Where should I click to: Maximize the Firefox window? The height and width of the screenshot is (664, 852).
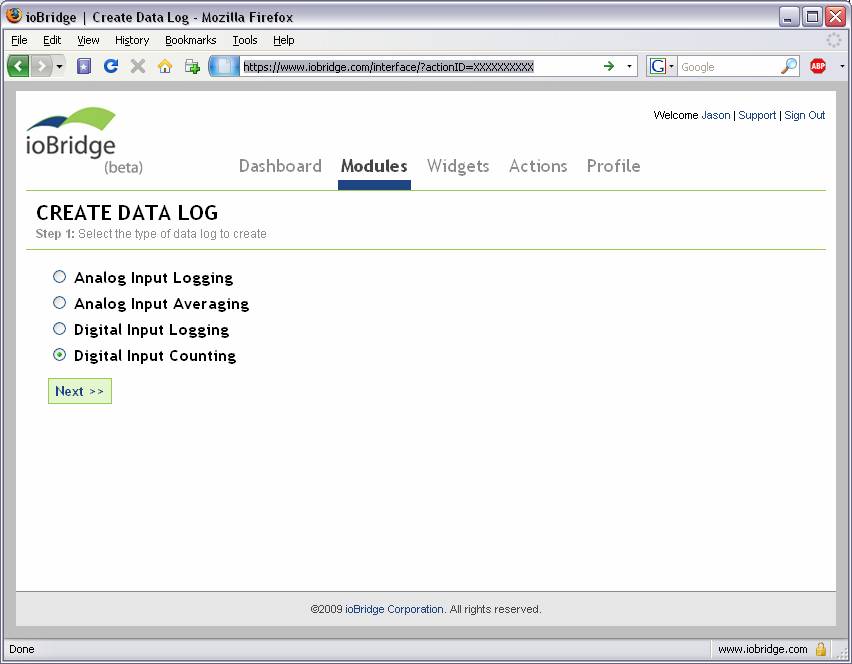pos(812,17)
